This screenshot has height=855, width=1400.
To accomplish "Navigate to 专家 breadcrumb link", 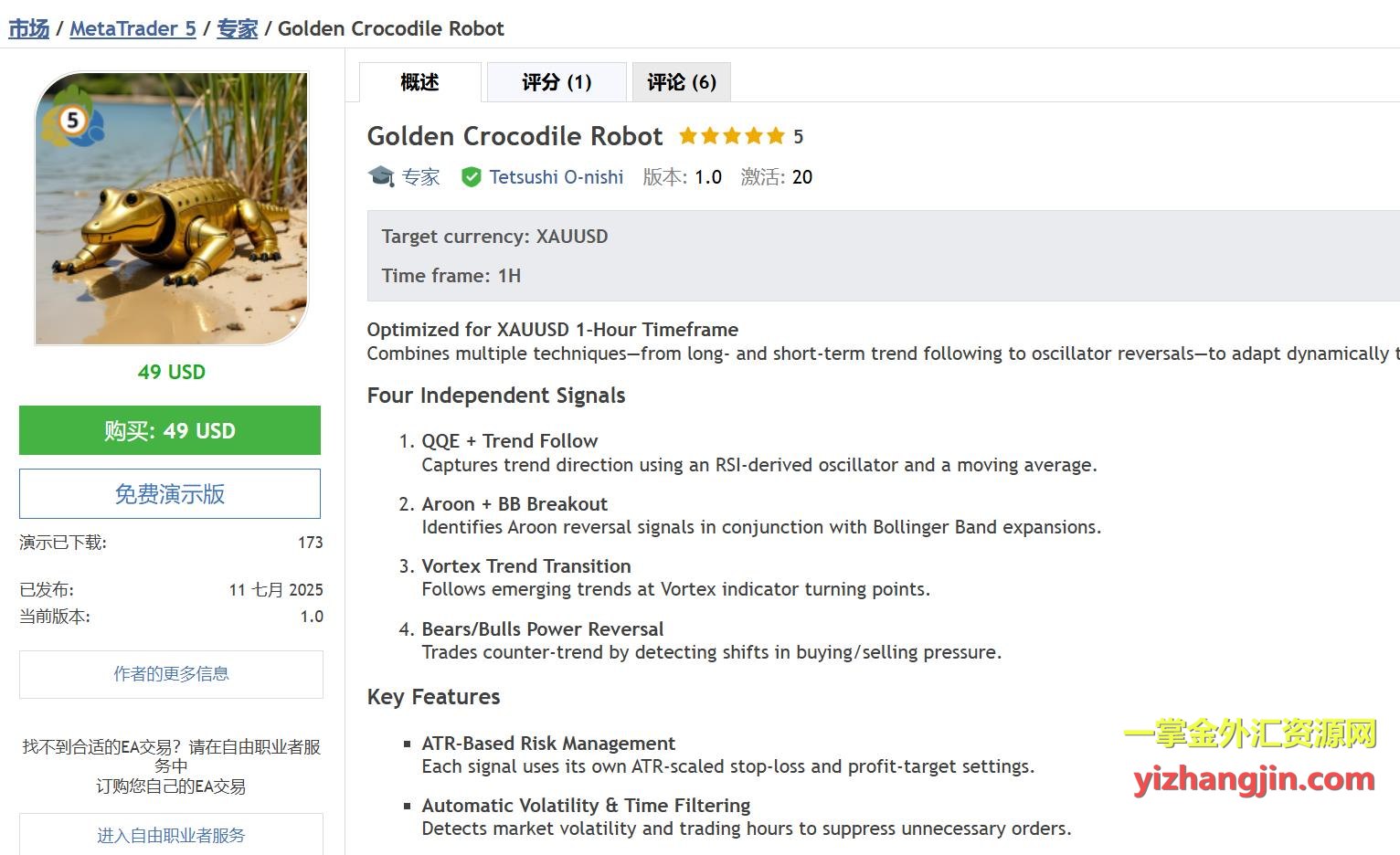I will tap(237, 28).
